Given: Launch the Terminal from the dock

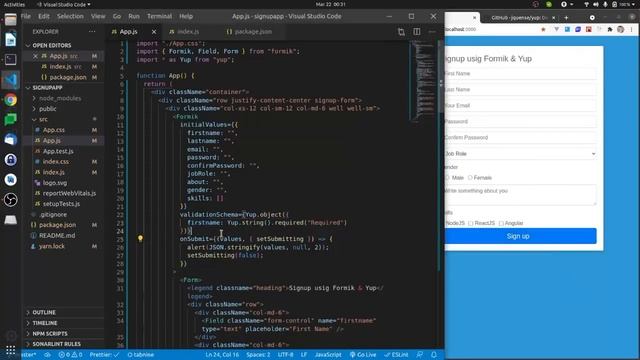Looking at the screenshot, I should click(x=11, y=60).
